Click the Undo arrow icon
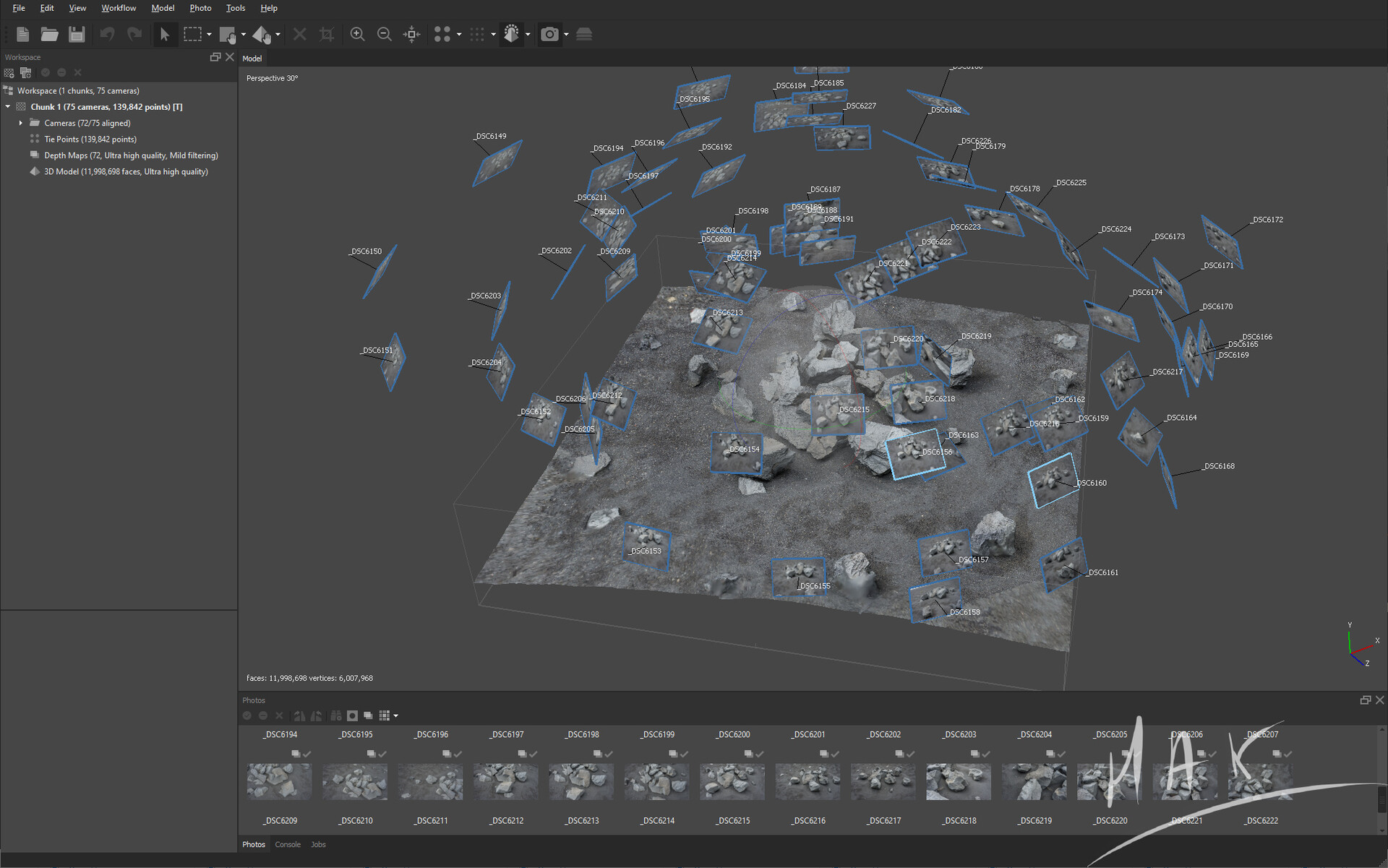 point(107,34)
